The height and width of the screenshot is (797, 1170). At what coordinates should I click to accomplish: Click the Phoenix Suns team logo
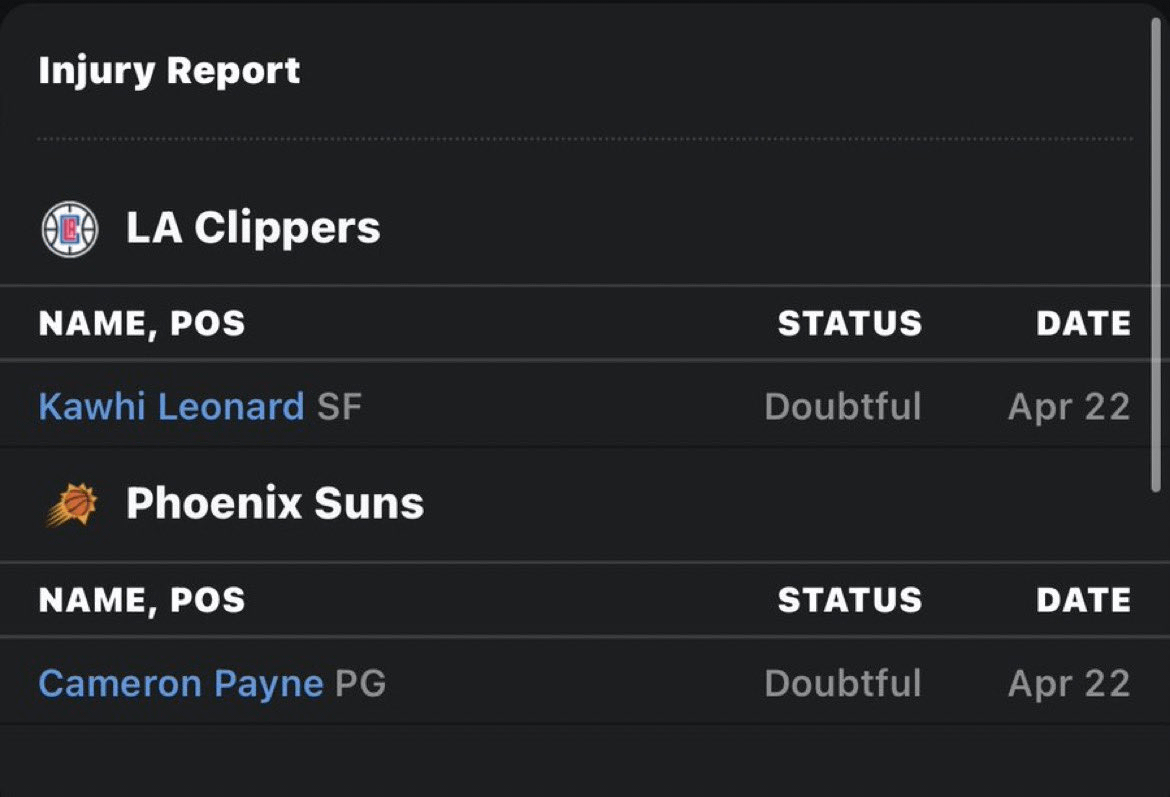click(x=70, y=504)
